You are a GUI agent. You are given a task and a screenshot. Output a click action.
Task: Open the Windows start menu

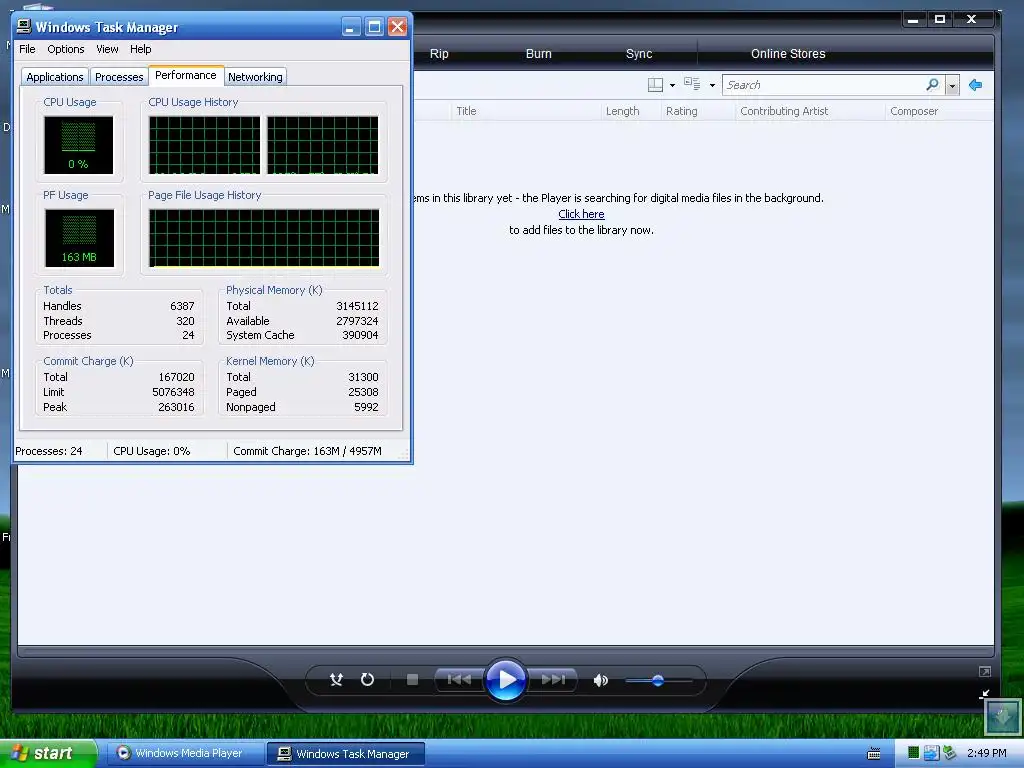(48, 753)
